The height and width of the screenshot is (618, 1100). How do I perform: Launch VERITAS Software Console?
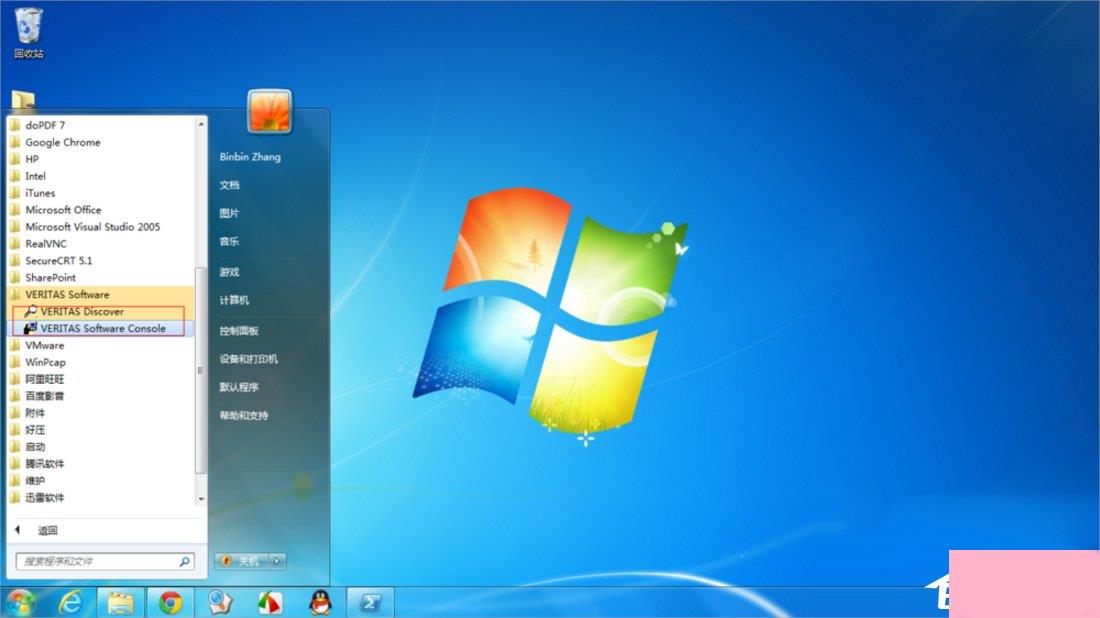(102, 328)
